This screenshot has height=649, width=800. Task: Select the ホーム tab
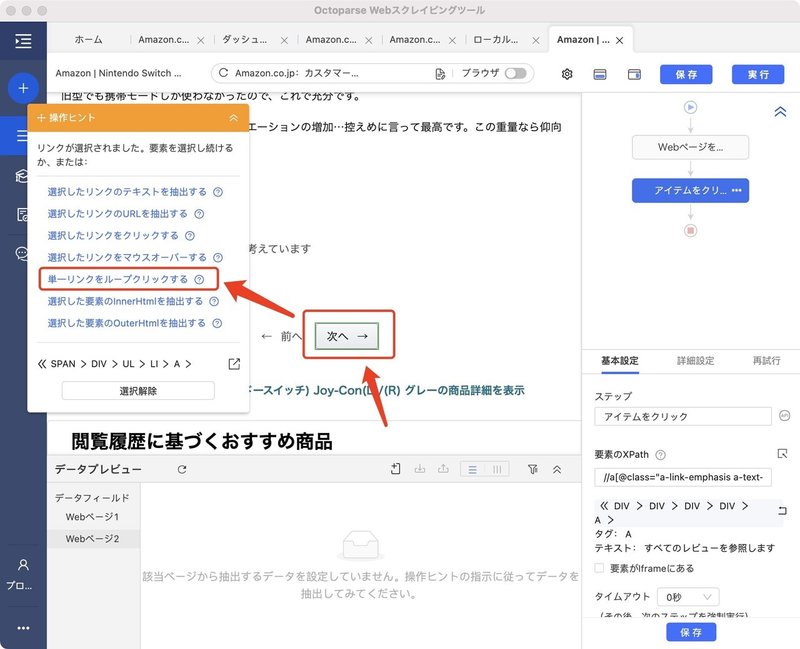pyautogui.click(x=88, y=41)
